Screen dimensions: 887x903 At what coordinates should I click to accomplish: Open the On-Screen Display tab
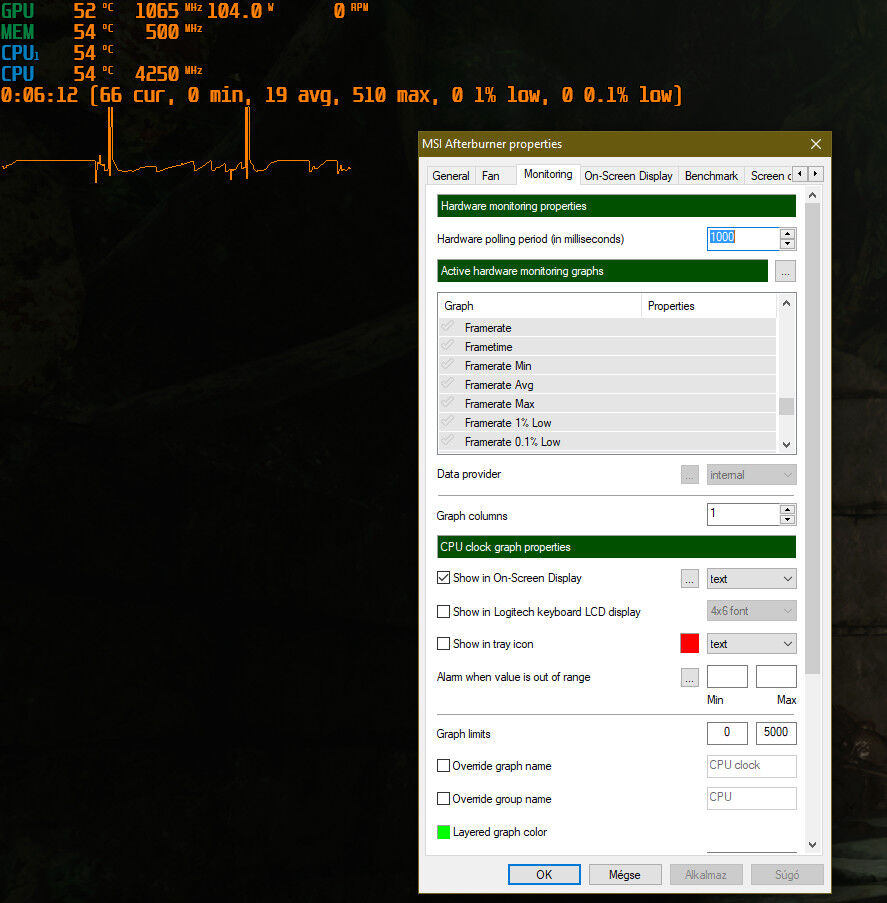coord(628,176)
